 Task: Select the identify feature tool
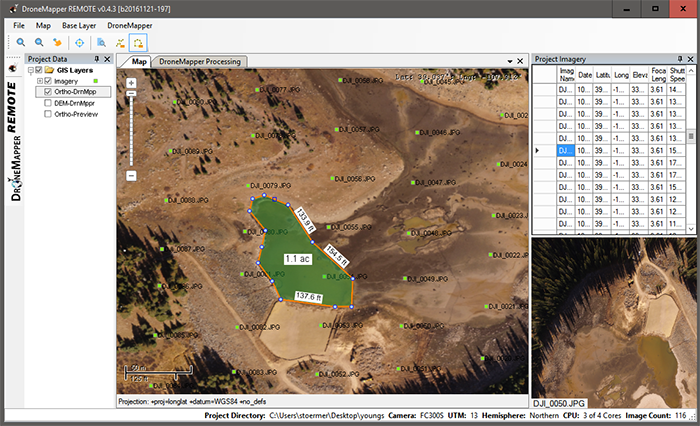(102, 43)
